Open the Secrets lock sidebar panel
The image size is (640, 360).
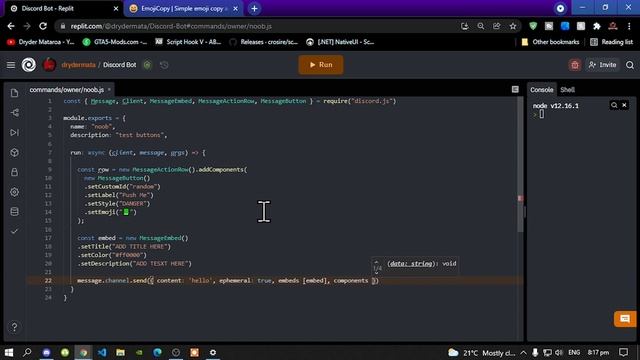15,172
